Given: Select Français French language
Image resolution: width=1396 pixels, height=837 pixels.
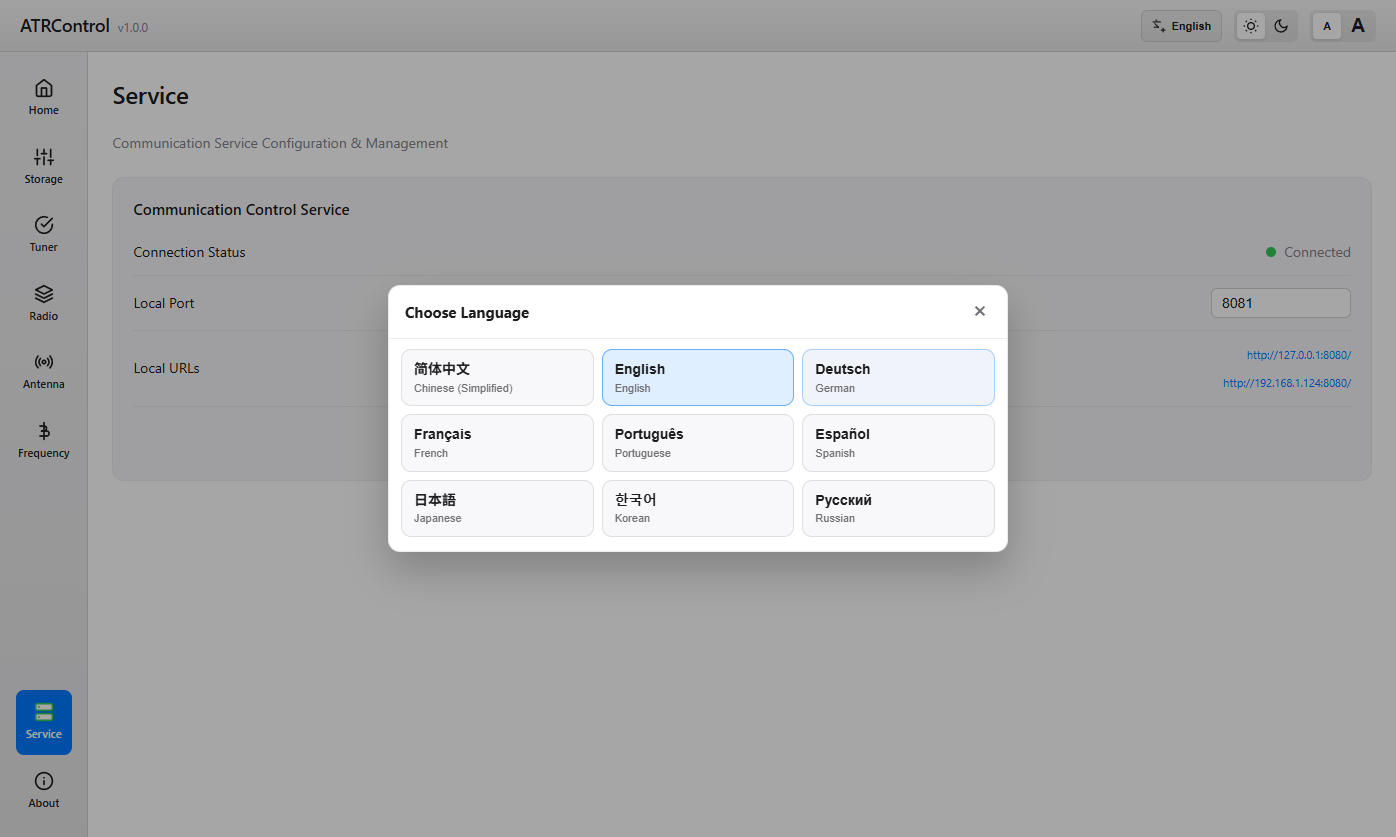Looking at the screenshot, I should (x=497, y=443).
